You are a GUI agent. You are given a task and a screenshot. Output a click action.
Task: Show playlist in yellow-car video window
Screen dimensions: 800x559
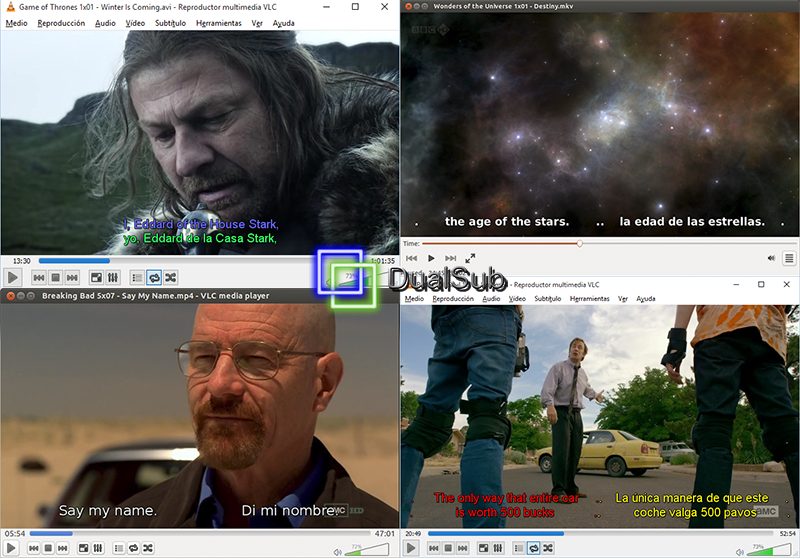tap(519, 548)
